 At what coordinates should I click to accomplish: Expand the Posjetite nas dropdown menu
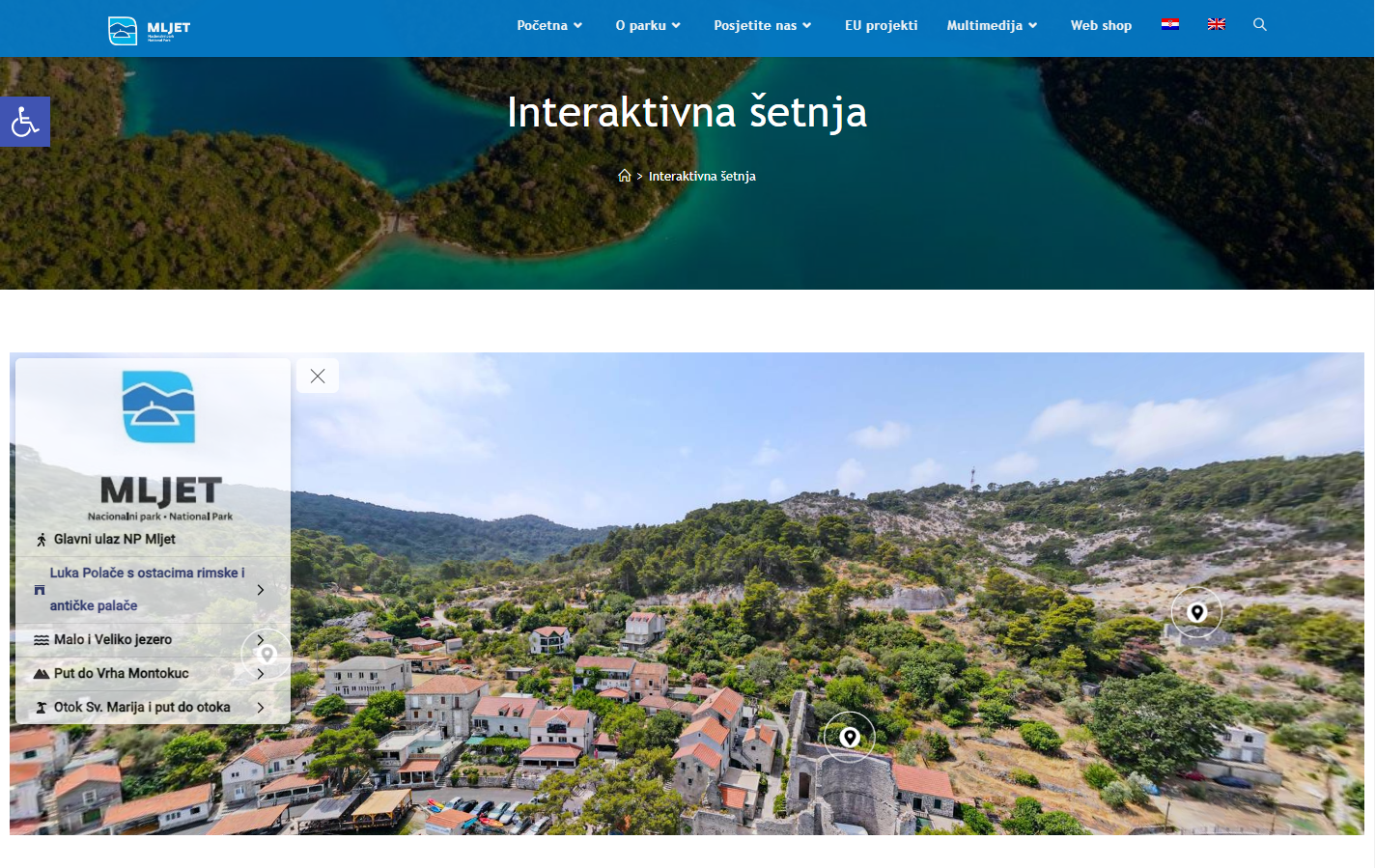763,26
